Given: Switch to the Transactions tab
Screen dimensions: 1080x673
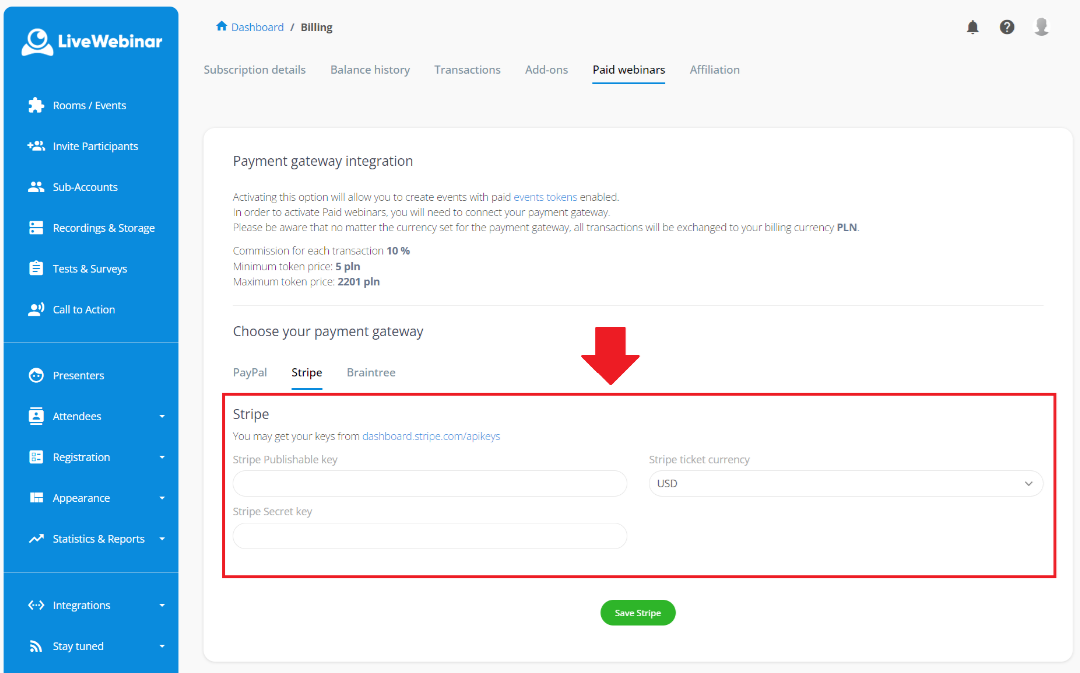Looking at the screenshot, I should coord(467,70).
